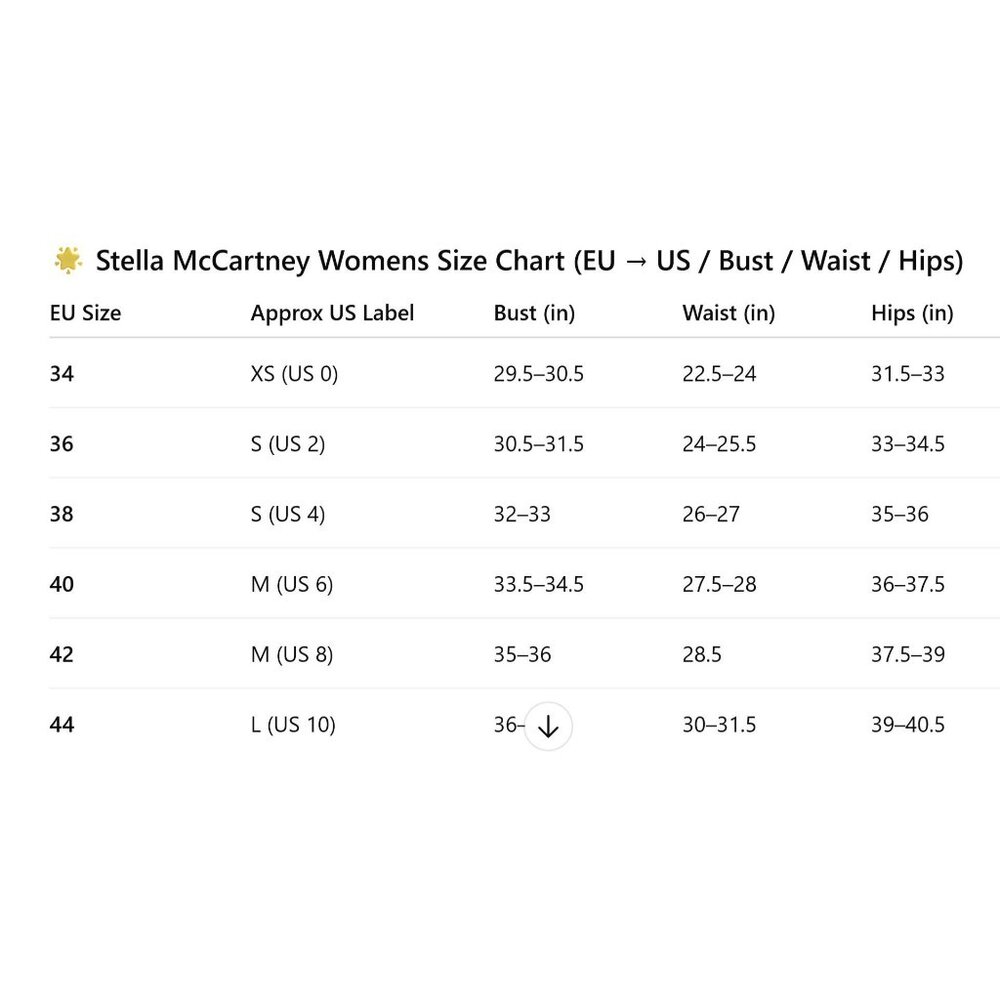Click the L (US 10) label cell
This screenshot has width=1000, height=1000.
(293, 724)
